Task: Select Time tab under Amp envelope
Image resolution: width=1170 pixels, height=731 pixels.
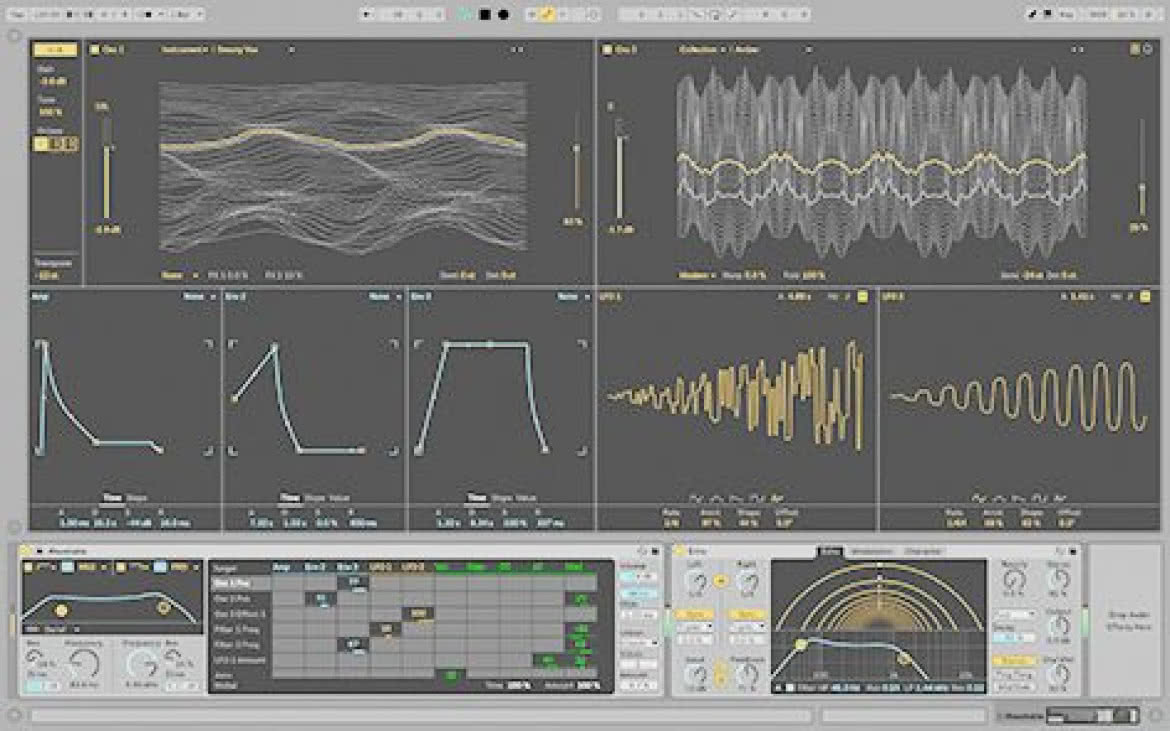Action: point(112,498)
